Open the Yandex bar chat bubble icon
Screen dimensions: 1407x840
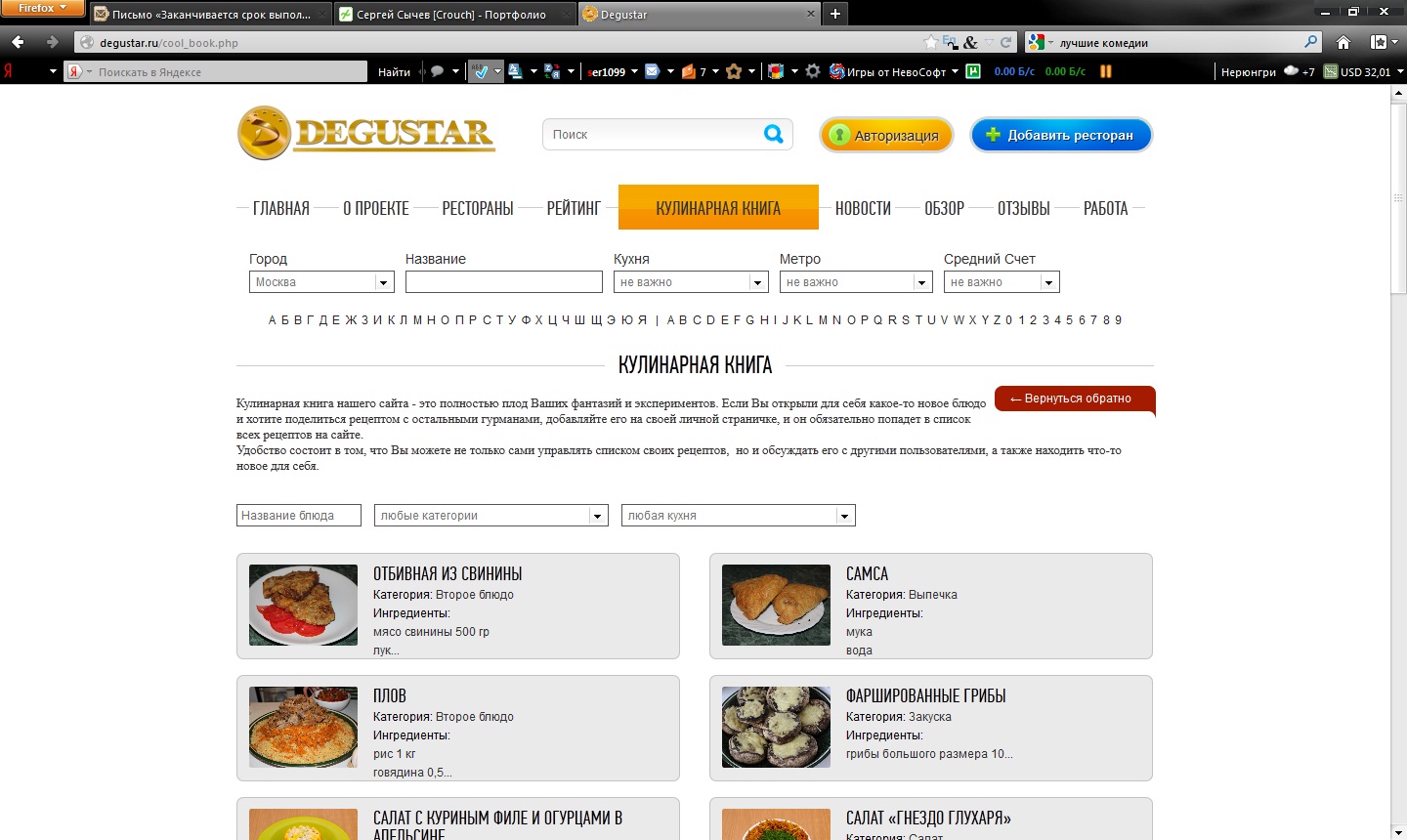[x=437, y=71]
